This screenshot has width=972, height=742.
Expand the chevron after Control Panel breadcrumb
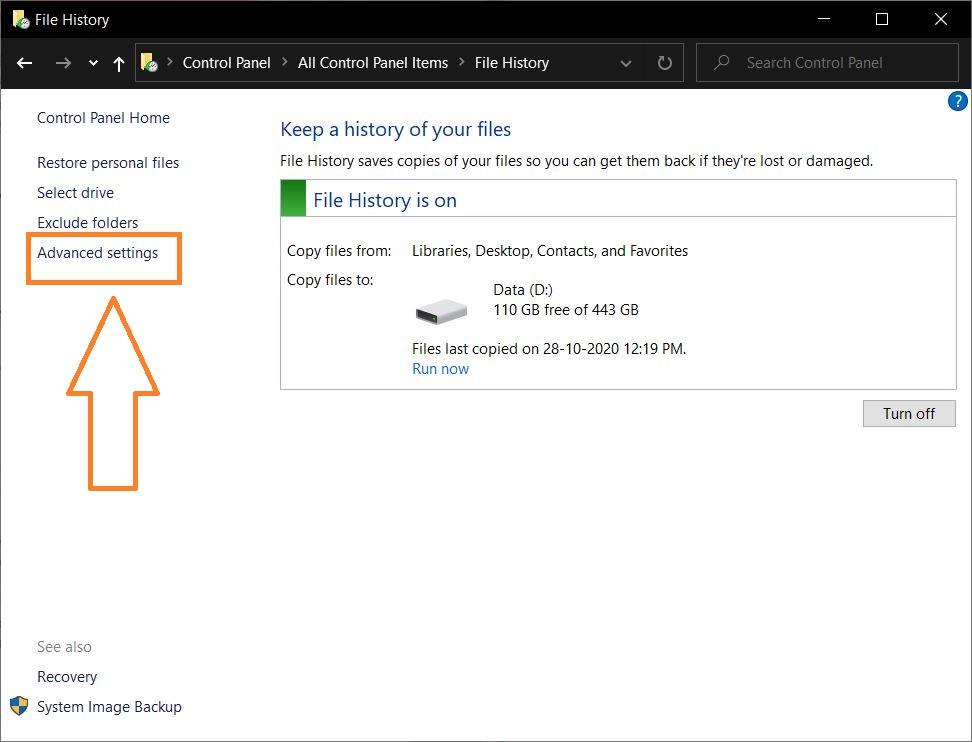[285, 62]
